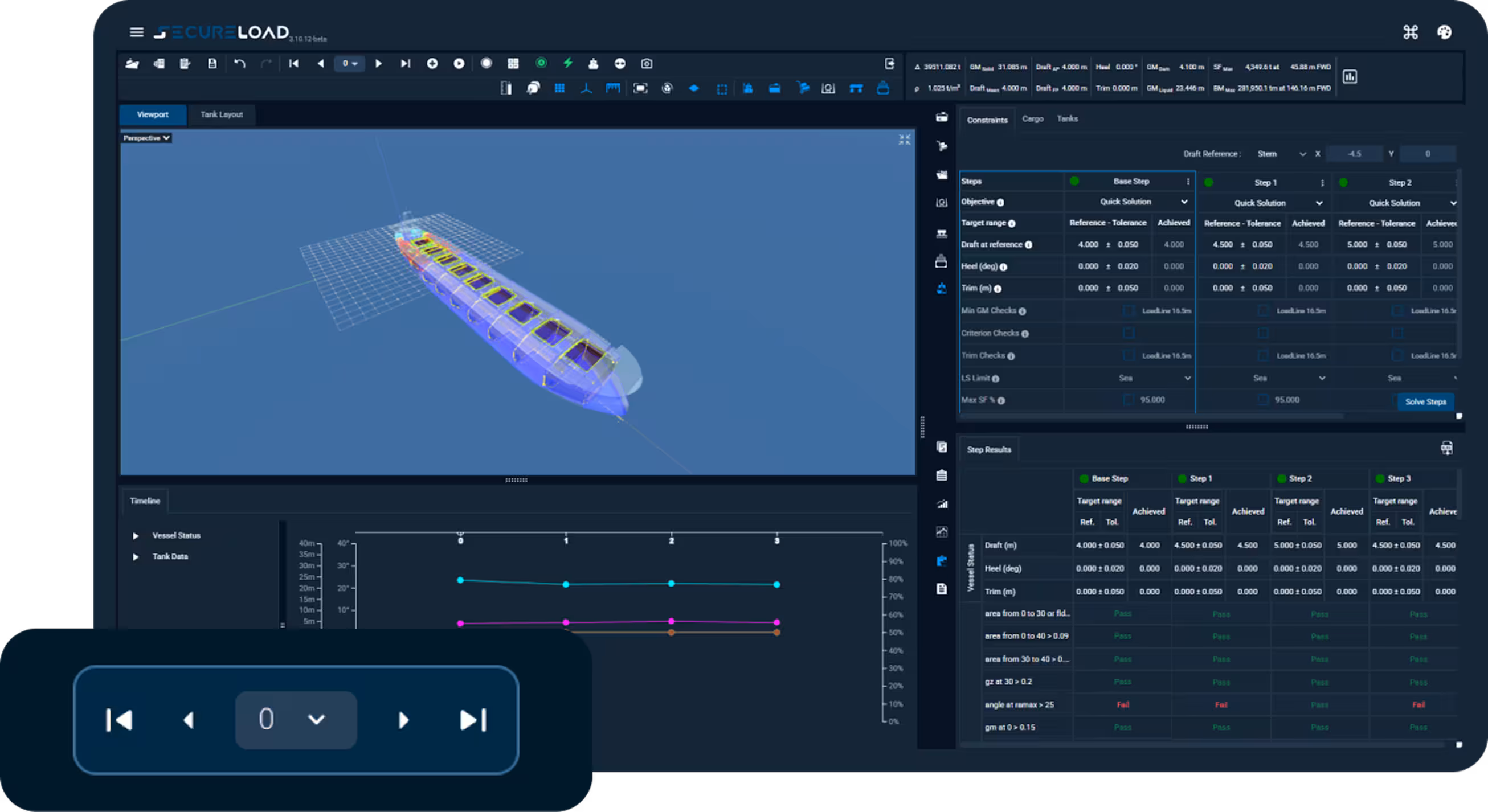The image size is (1488, 812).
Task: Open the hamburger menu beside the SecureLoad logo
Action: 136,32
